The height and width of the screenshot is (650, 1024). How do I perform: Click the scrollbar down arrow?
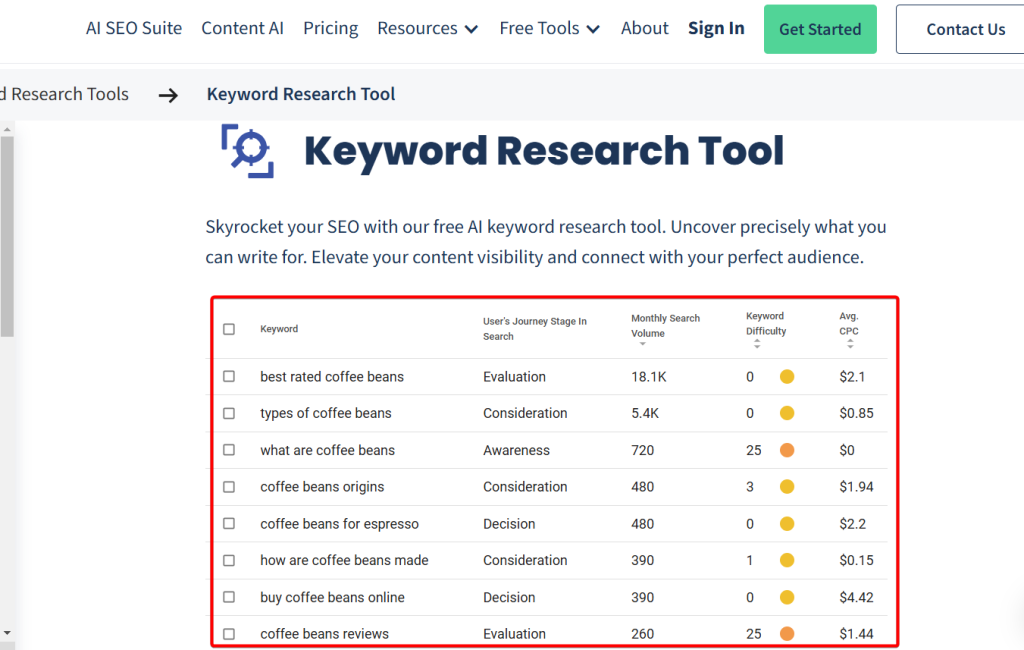[7, 633]
